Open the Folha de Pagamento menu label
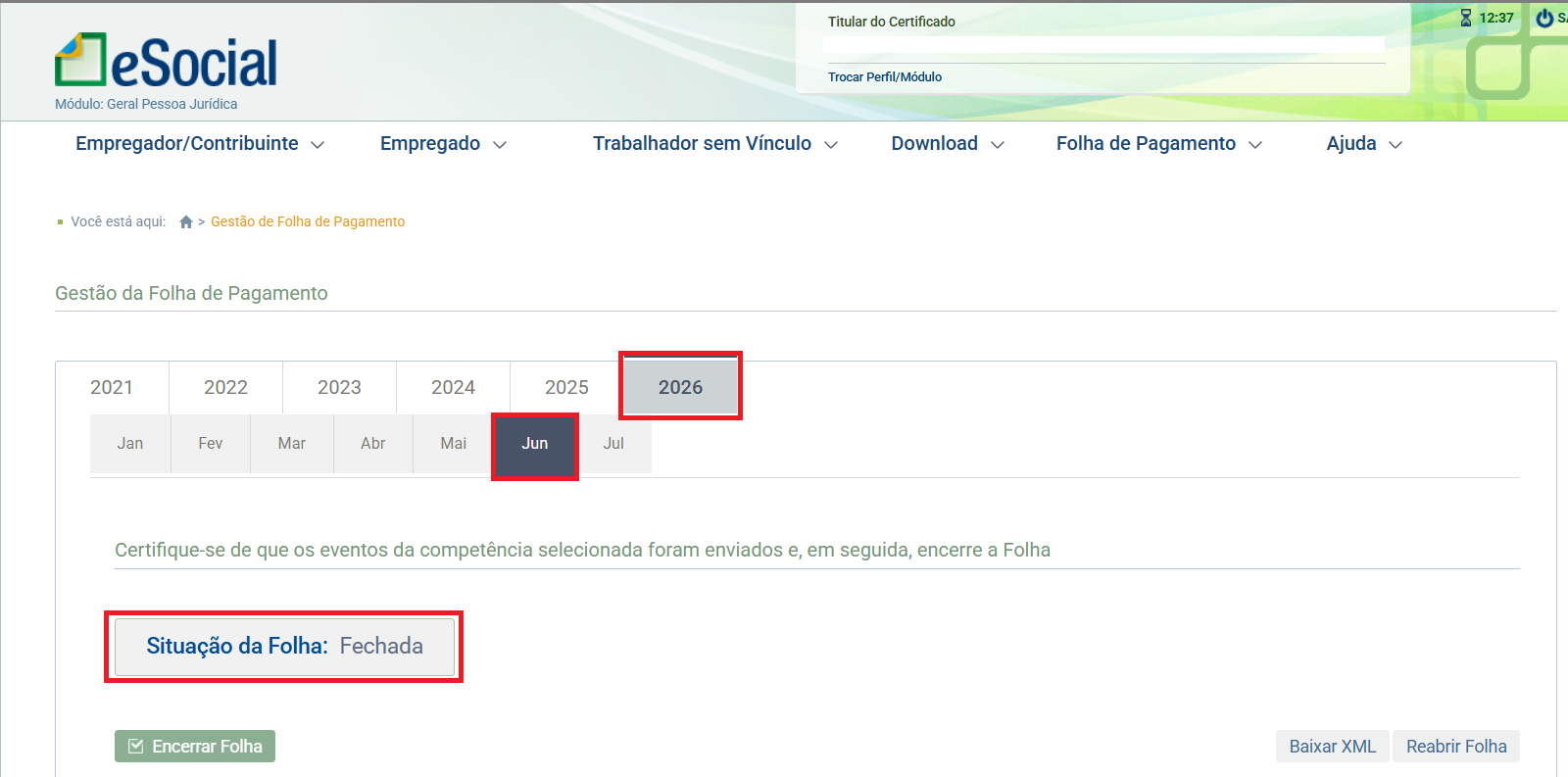This screenshot has width=1568, height=777. [1146, 144]
